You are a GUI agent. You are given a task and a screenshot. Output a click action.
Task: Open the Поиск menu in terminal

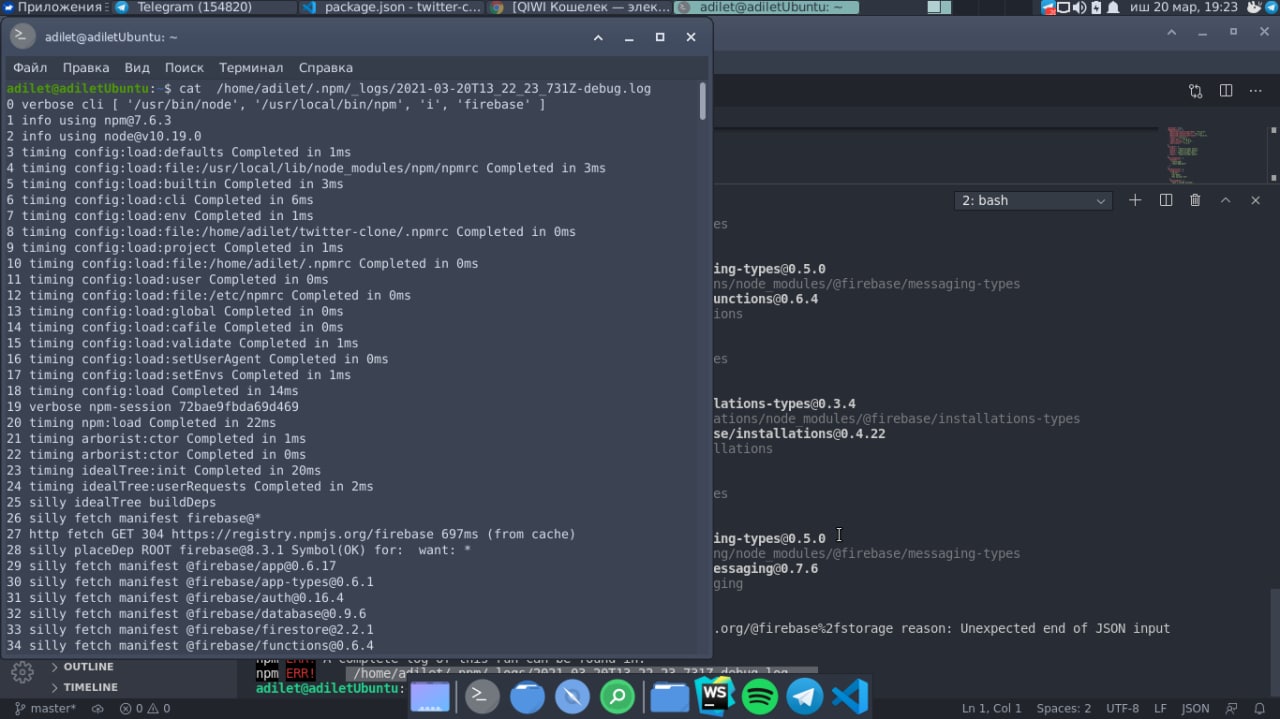pos(184,68)
